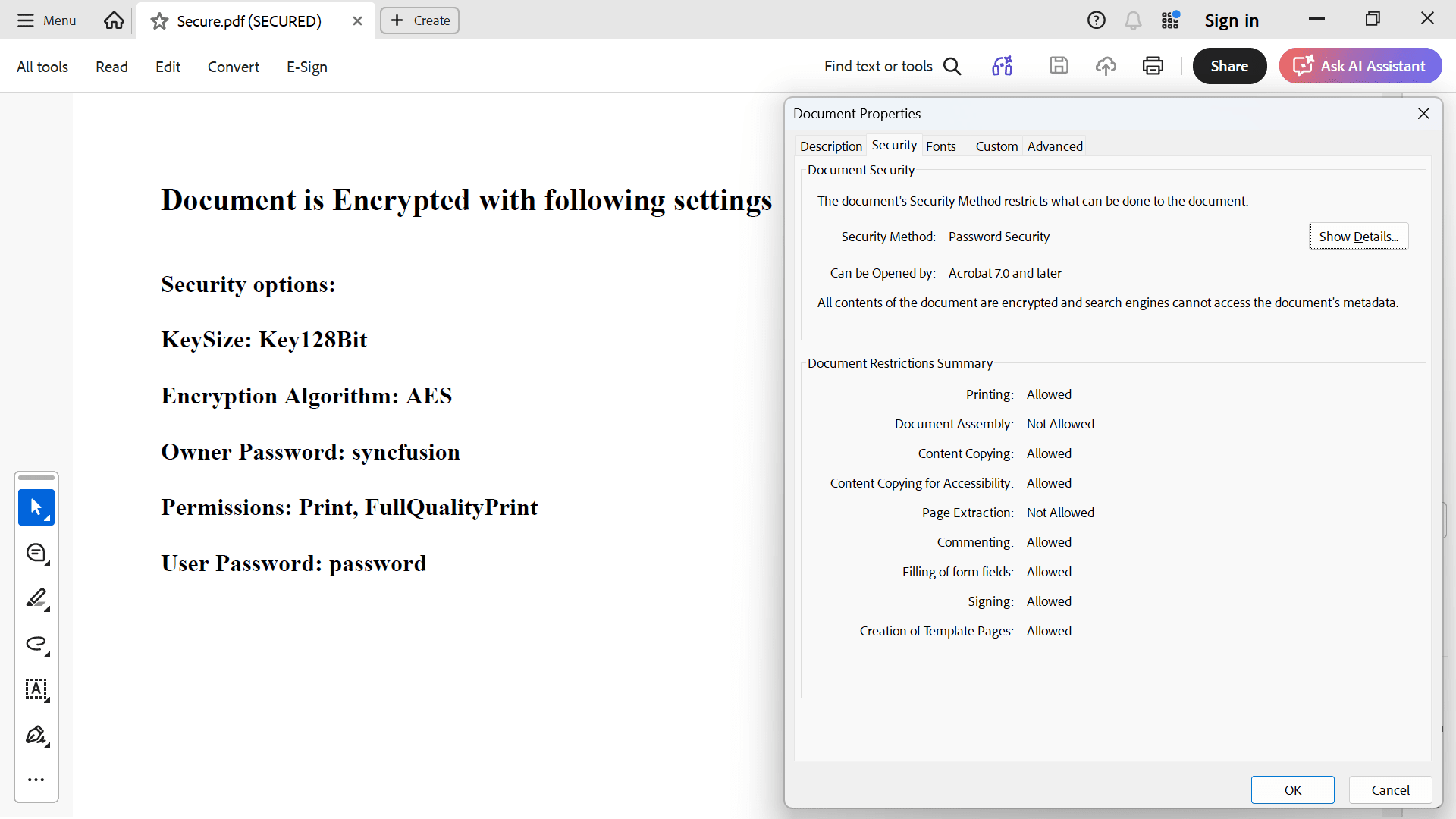1456x819 pixels.
Task: Switch to Read mode
Action: (x=111, y=67)
